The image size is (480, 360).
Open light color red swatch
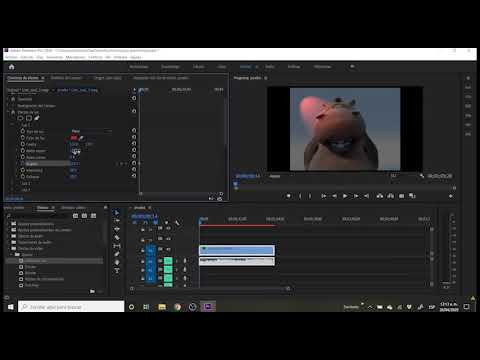[74, 138]
